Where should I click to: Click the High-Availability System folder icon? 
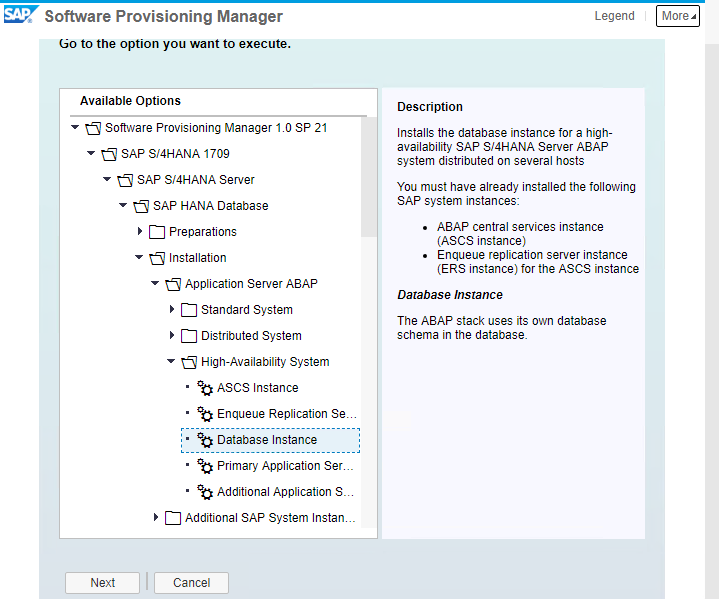point(189,362)
